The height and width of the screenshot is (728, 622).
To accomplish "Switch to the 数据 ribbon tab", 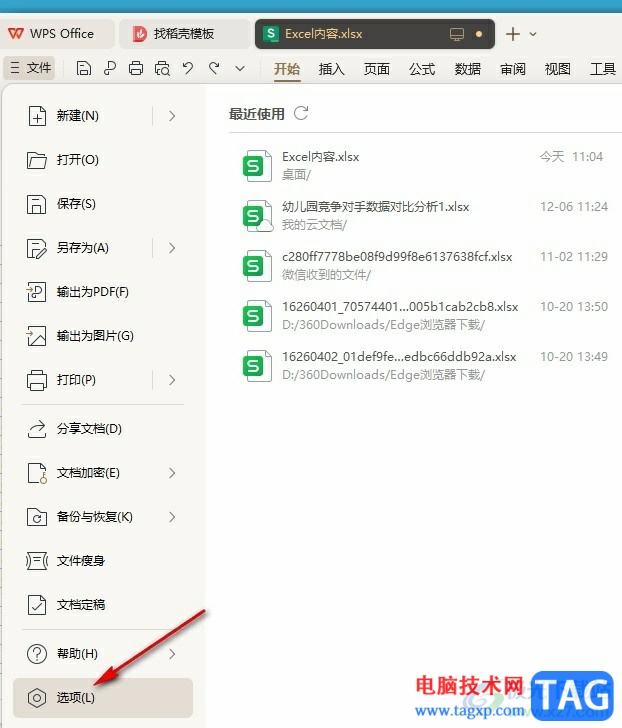I will (467, 69).
